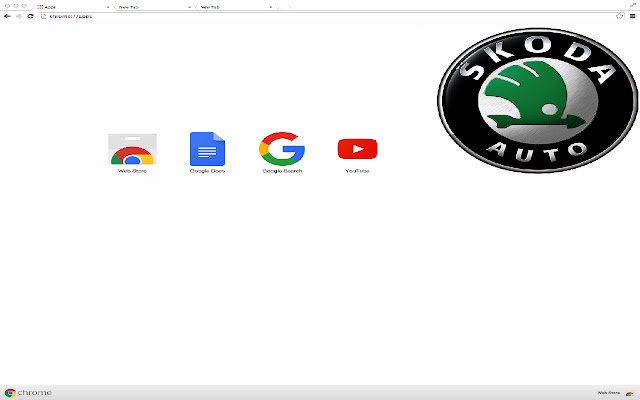Click the page info icon in address bar

coord(44,16)
